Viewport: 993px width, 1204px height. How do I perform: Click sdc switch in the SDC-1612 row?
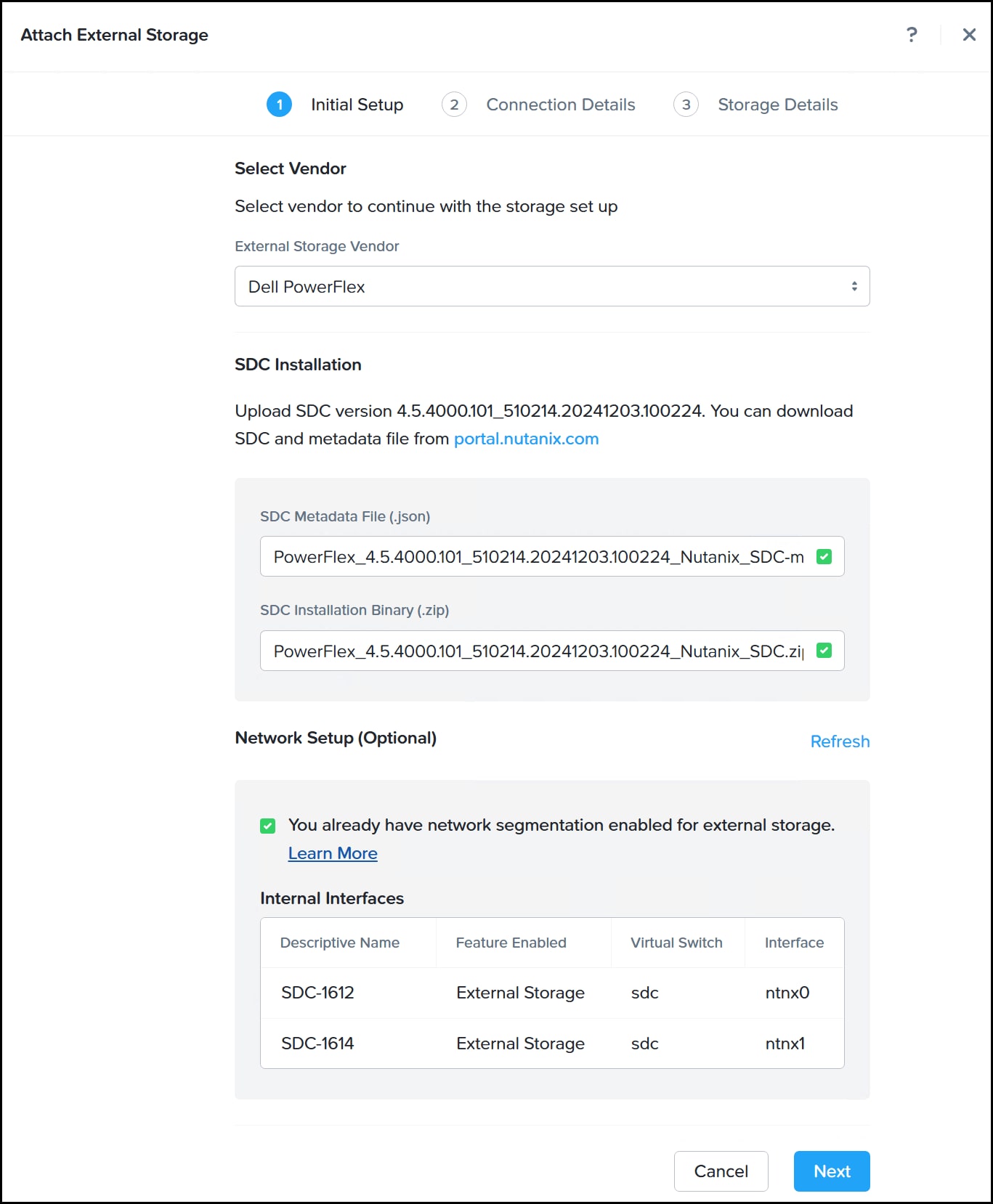(644, 993)
